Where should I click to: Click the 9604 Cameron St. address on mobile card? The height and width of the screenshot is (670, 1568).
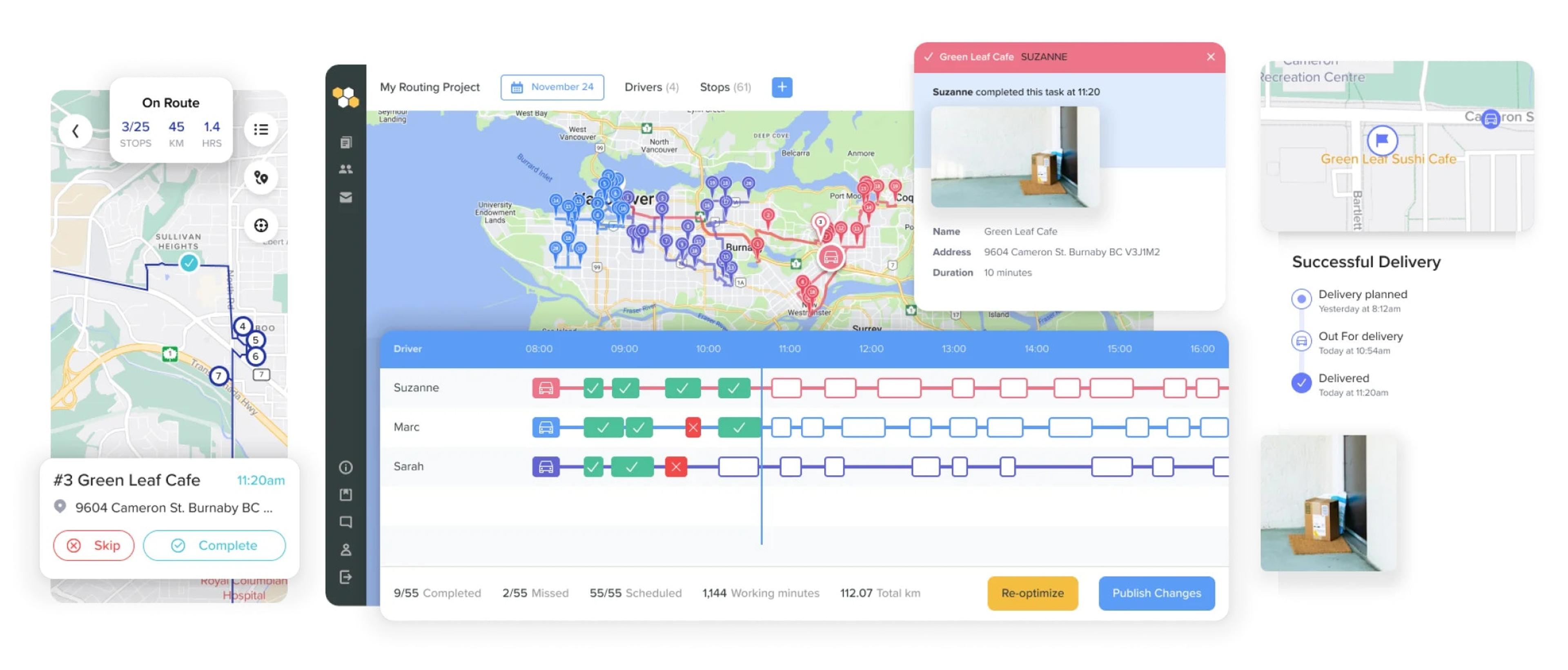pos(174,508)
